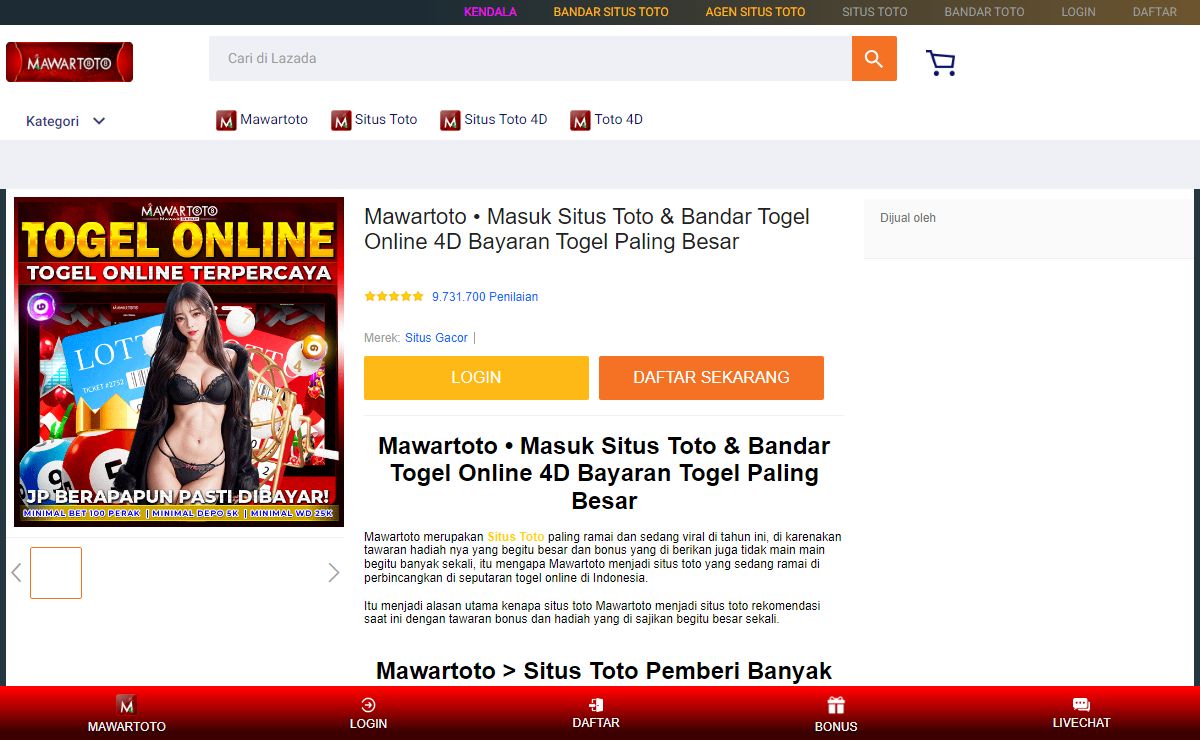The image size is (1200, 740).
Task: Click LOGIN in the top bar
Action: coord(1078,12)
